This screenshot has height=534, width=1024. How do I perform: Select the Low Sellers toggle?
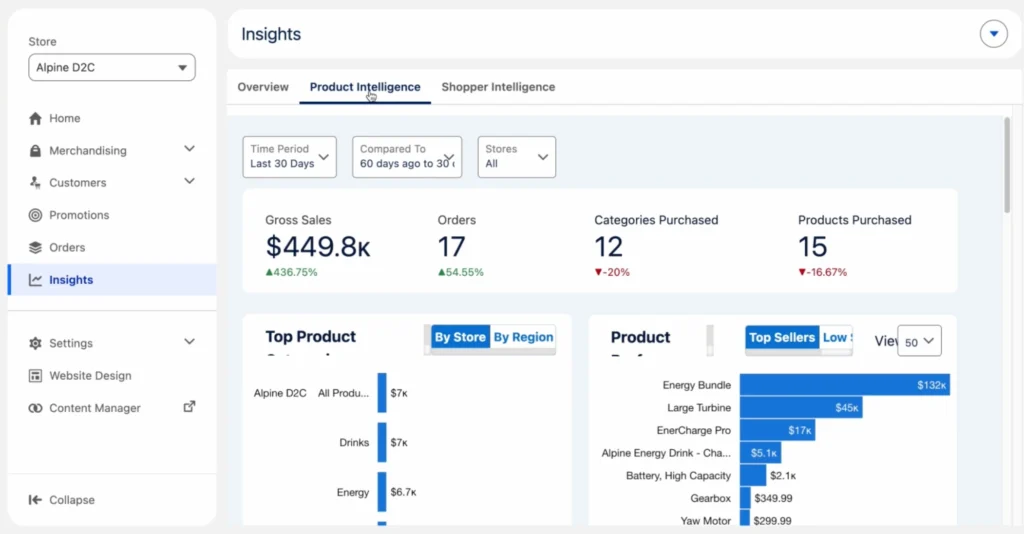[837, 337]
